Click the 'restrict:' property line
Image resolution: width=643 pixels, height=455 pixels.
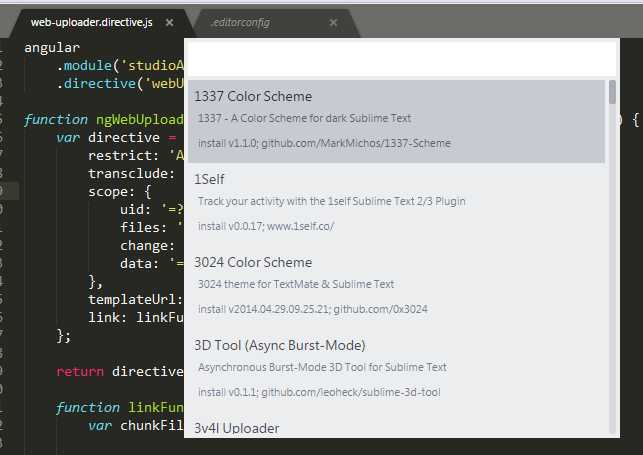(x=136, y=155)
